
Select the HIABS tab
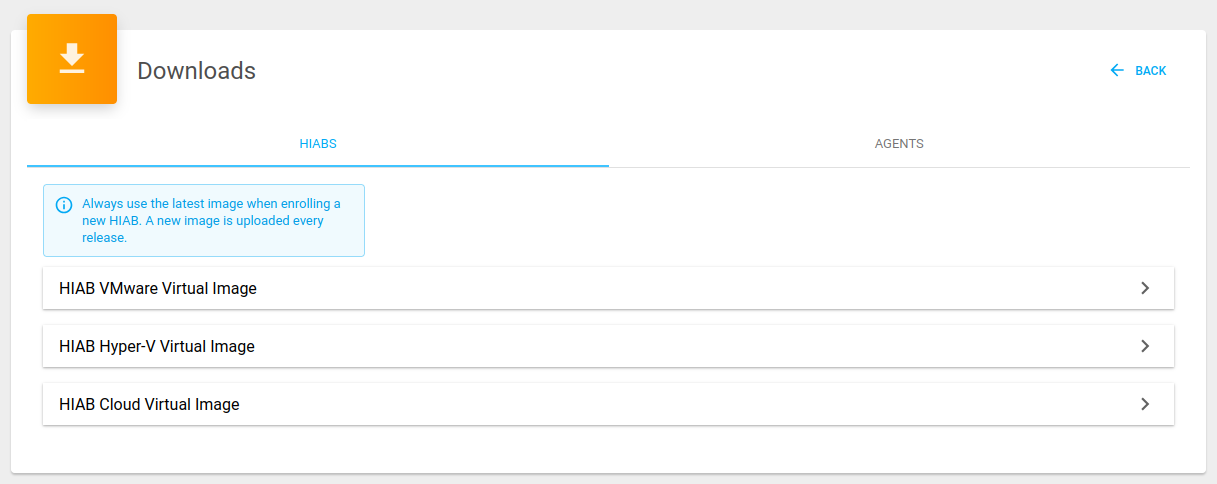click(x=318, y=144)
